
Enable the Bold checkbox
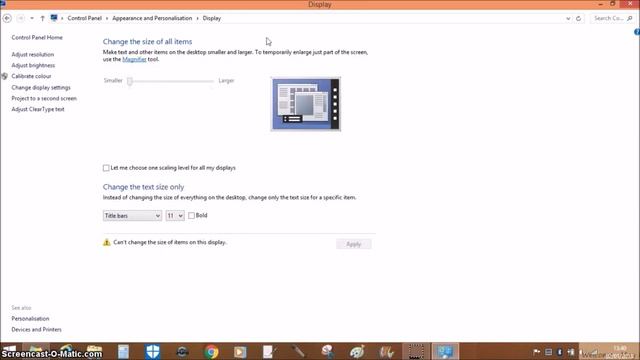(x=191, y=216)
